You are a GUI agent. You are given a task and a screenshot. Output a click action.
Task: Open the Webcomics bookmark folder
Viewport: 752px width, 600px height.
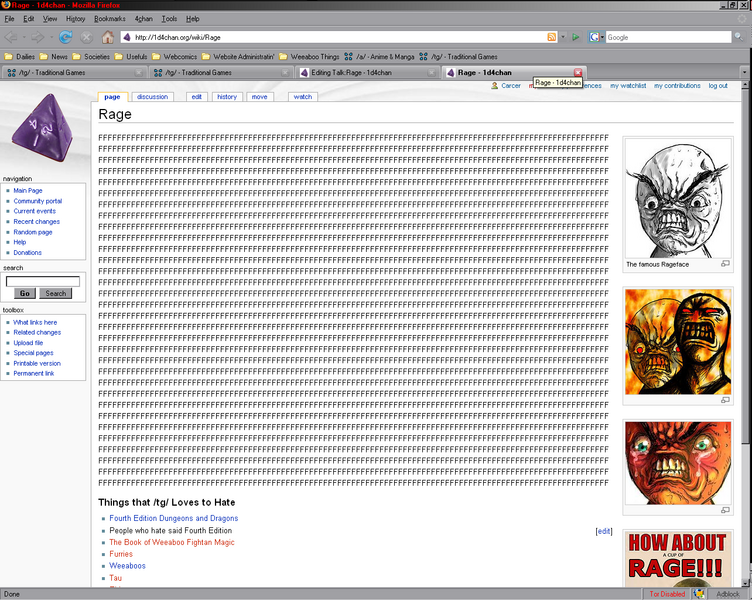pyautogui.click(x=175, y=57)
